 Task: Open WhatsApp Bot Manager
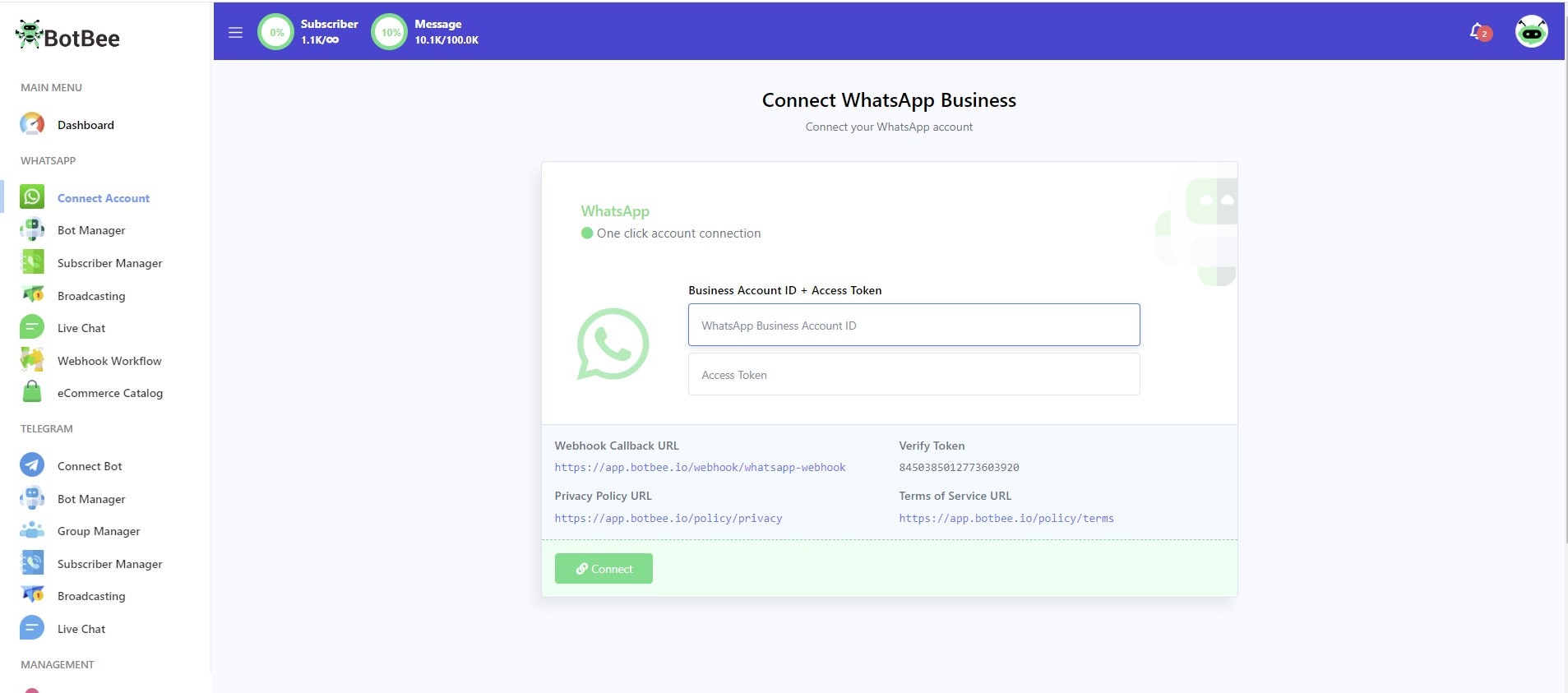click(91, 230)
